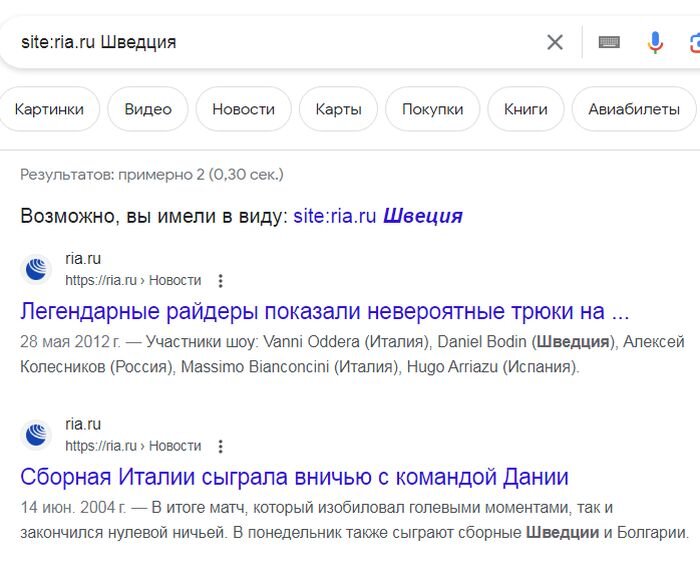
Task: Open the result Сборная Италии сыграла вничью с командой Дании
Action: 294,477
